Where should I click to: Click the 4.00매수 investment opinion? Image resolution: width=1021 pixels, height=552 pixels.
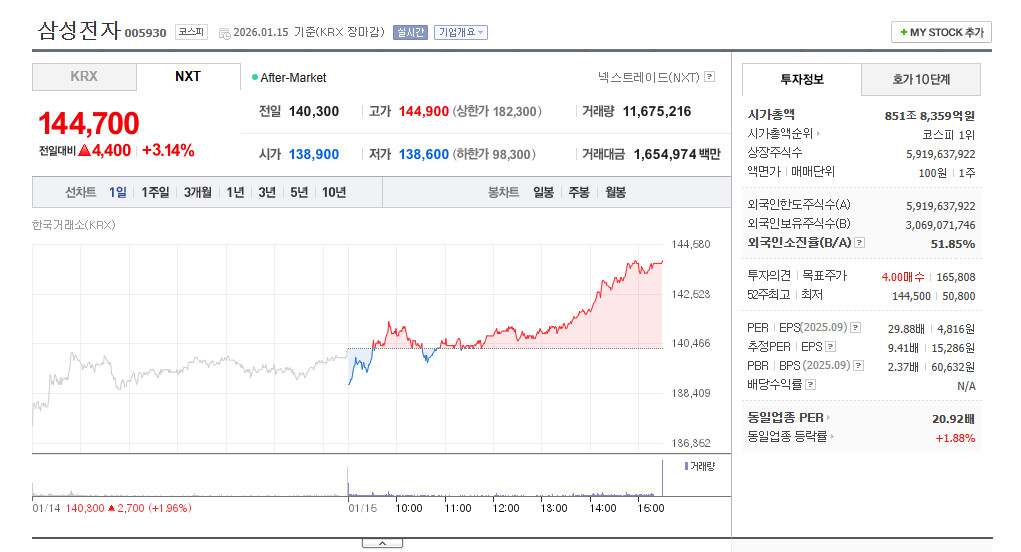903,277
